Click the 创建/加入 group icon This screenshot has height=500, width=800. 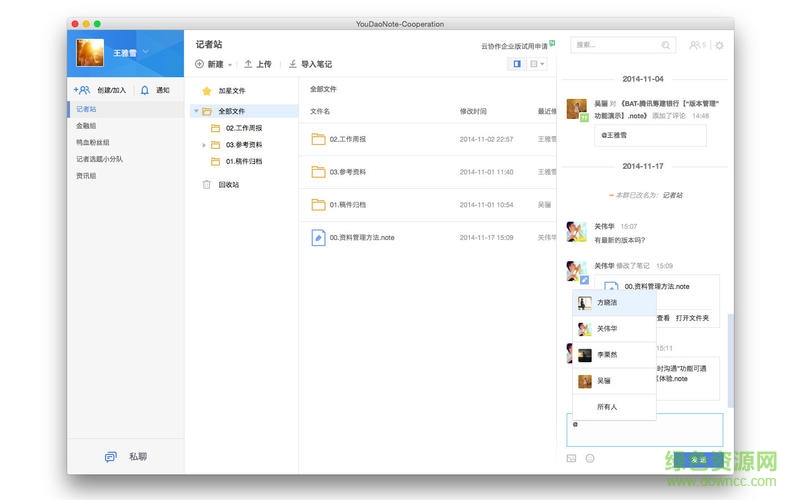tap(82, 90)
